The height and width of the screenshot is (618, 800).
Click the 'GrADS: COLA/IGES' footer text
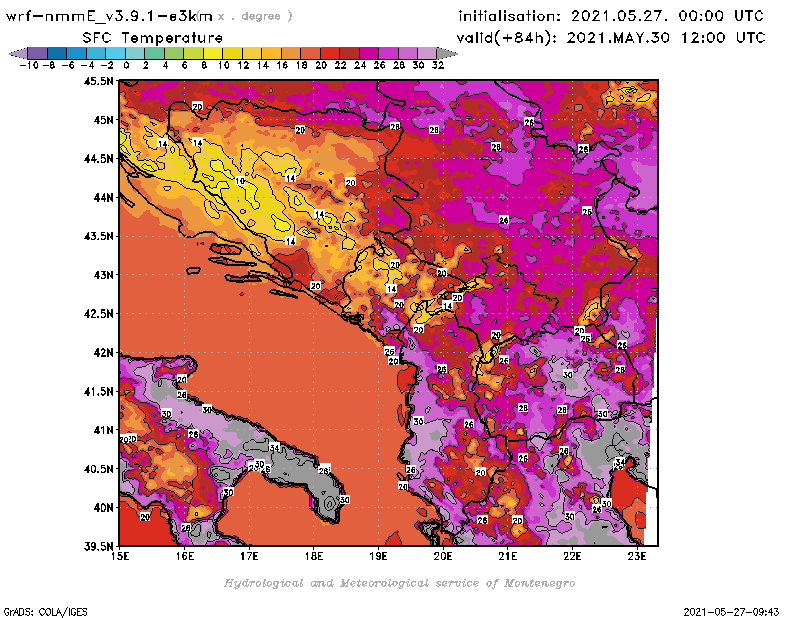coord(45,612)
